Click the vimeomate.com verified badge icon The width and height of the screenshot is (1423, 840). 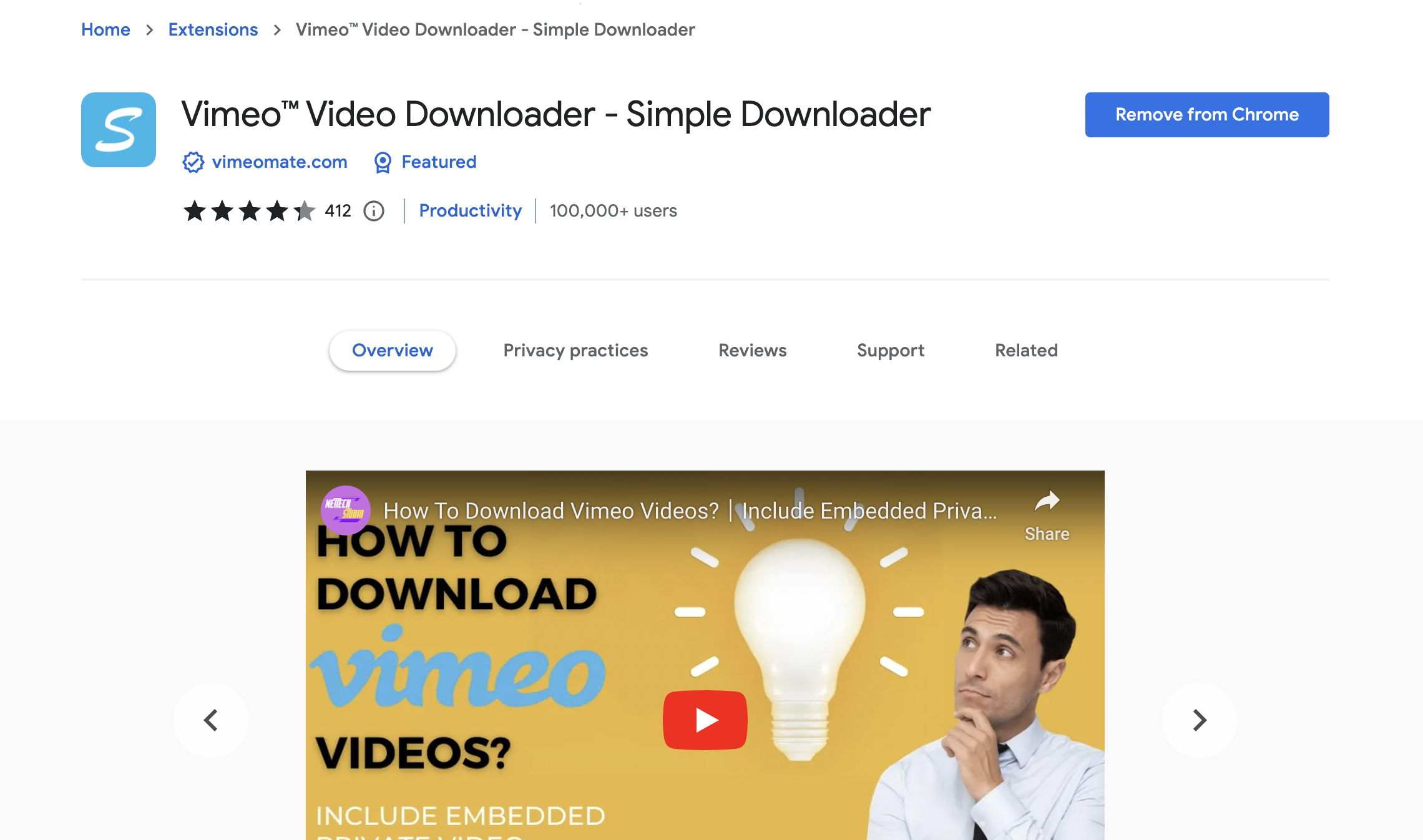(193, 162)
